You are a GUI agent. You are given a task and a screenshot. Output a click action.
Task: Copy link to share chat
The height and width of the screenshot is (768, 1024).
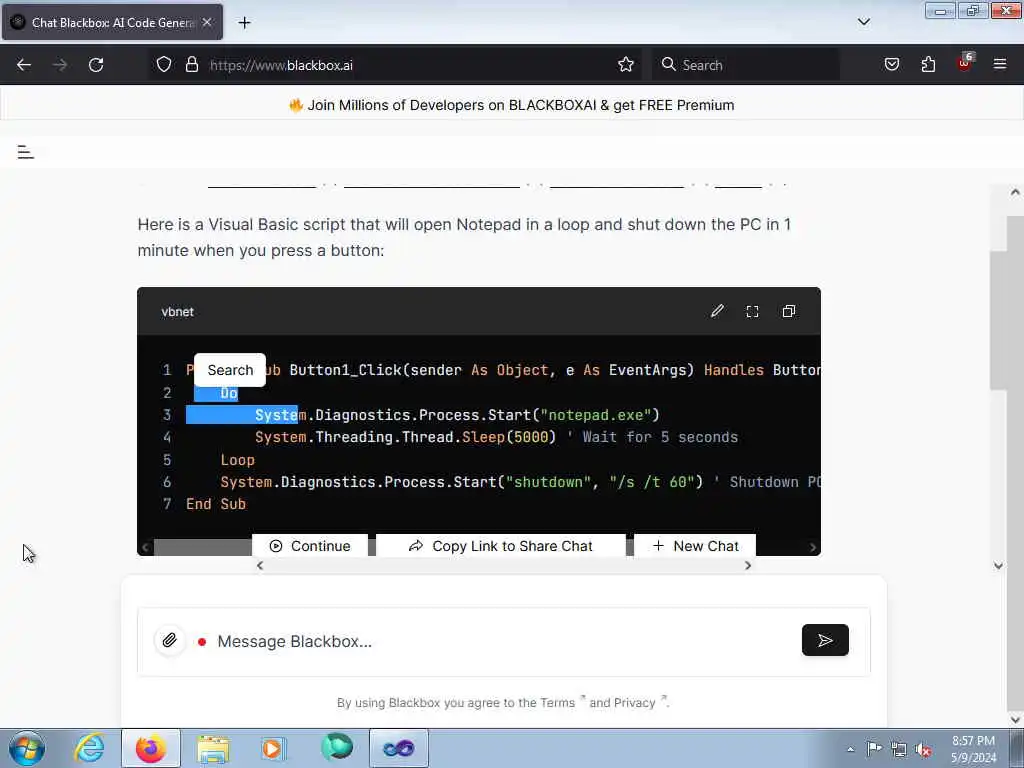point(500,546)
